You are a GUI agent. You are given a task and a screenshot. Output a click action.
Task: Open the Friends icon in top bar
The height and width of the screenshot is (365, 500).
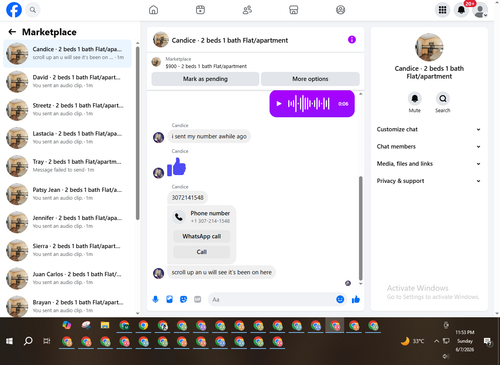tap(247, 10)
